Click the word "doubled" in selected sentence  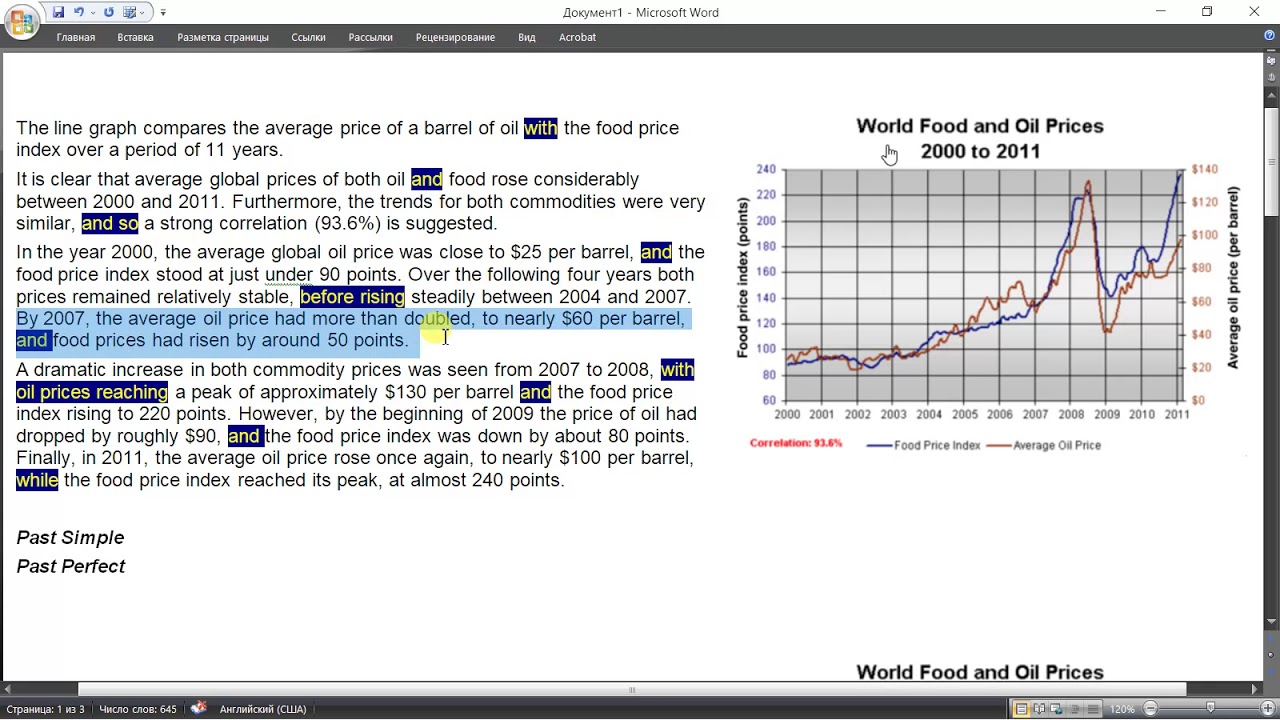(x=437, y=319)
